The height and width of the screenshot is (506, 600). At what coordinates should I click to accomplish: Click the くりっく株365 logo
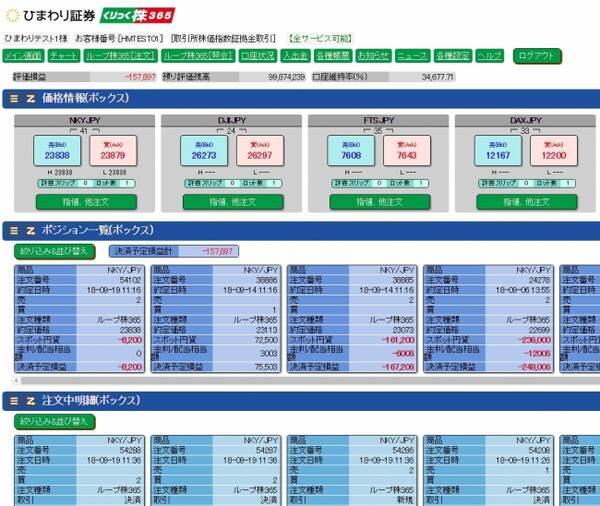[137, 16]
